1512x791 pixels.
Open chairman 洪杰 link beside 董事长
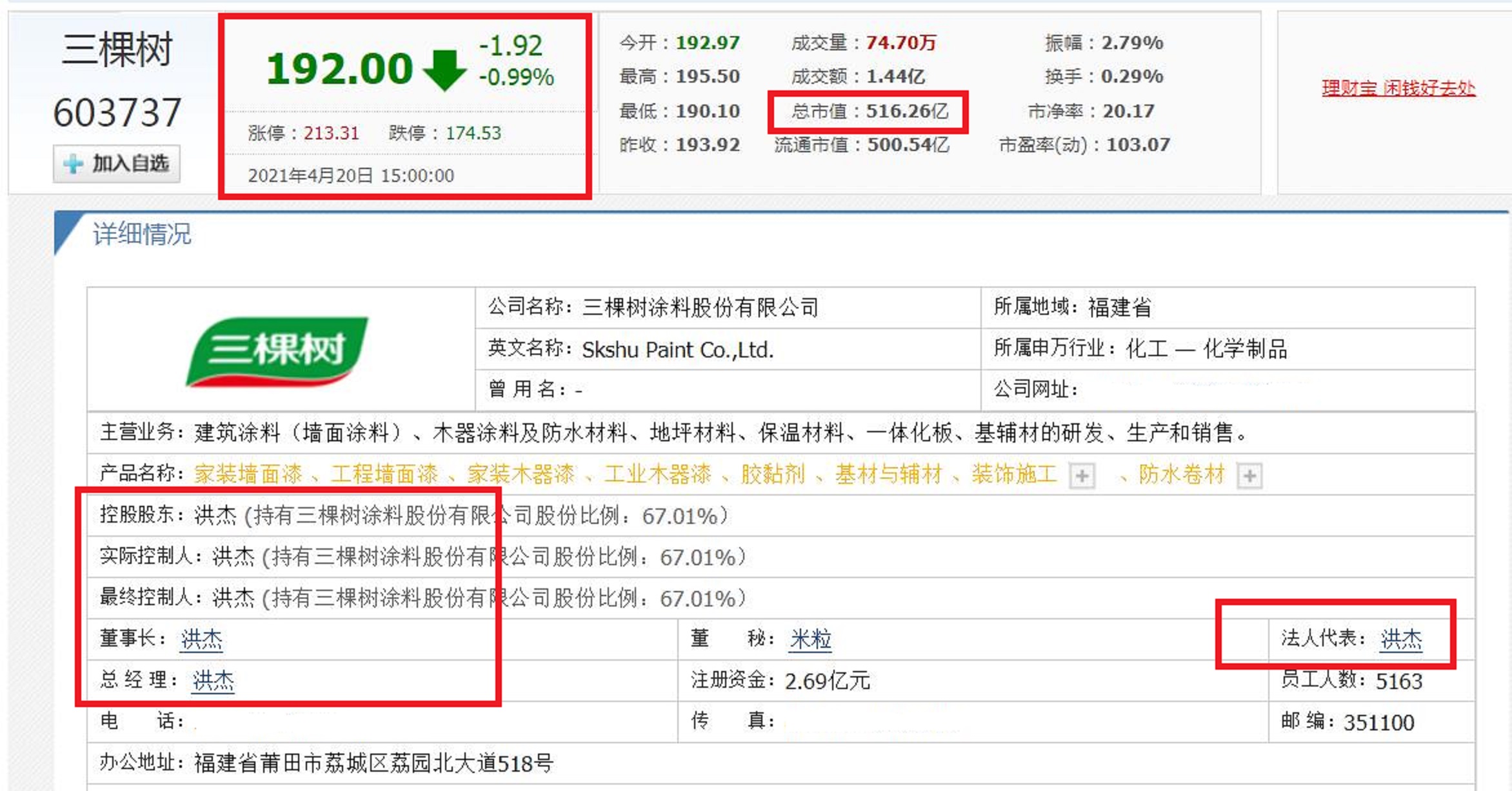coord(202,639)
